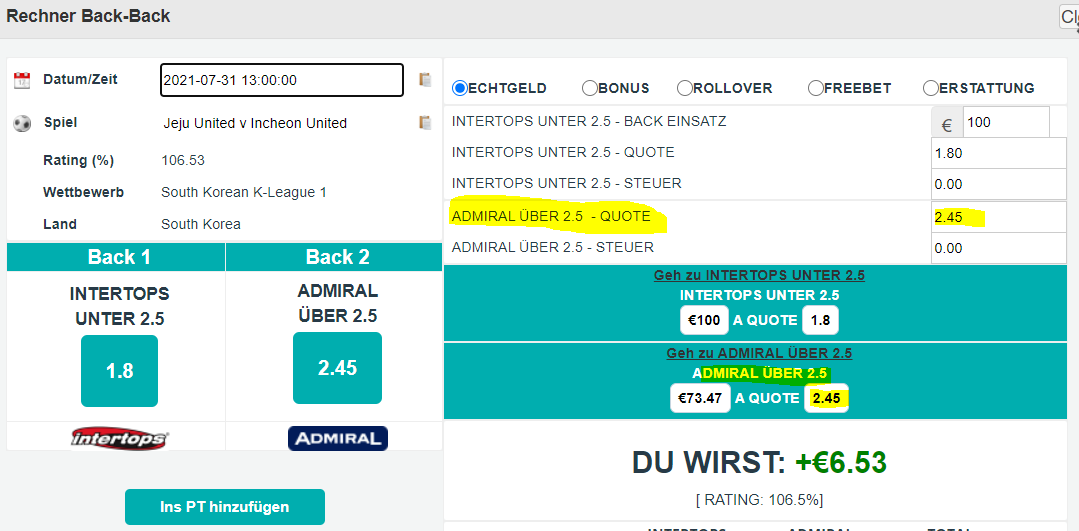Click the Intertops bookmaker logo
This screenshot has width=1079, height=531.
point(120,438)
